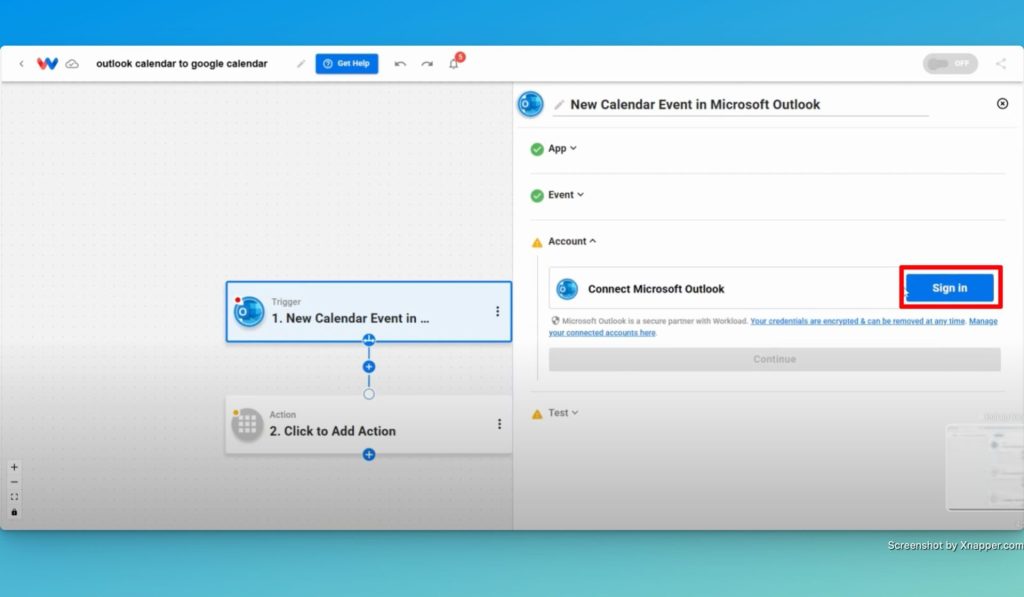
Task: Add a step with plus between nodes
Action: coord(369,367)
